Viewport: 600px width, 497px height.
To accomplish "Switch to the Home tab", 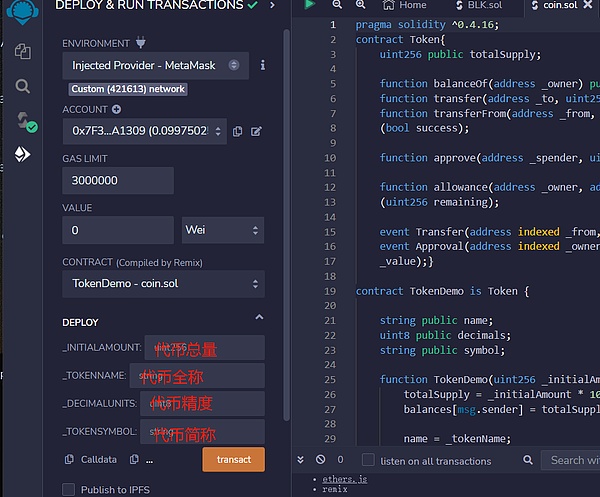I will click(x=412, y=6).
